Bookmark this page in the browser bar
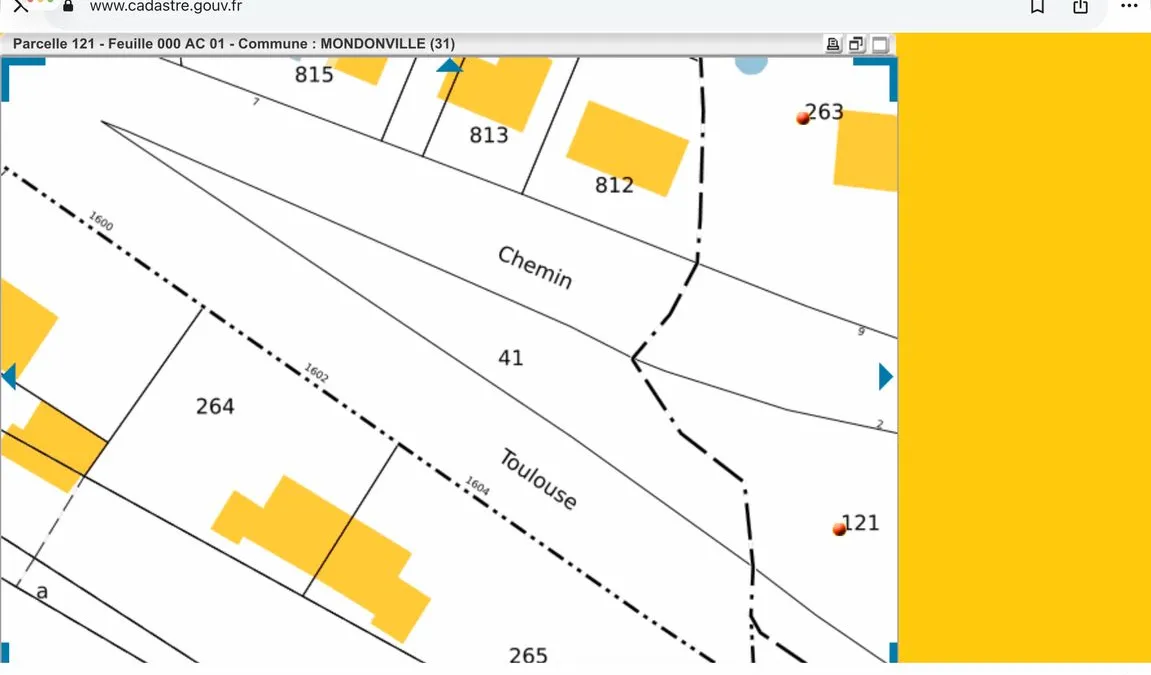The width and height of the screenshot is (1151, 675). click(x=1037, y=7)
